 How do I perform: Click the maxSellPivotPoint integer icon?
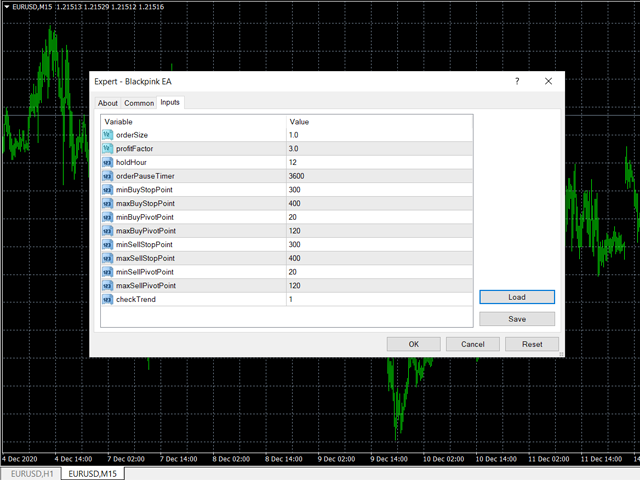[x=107, y=285]
